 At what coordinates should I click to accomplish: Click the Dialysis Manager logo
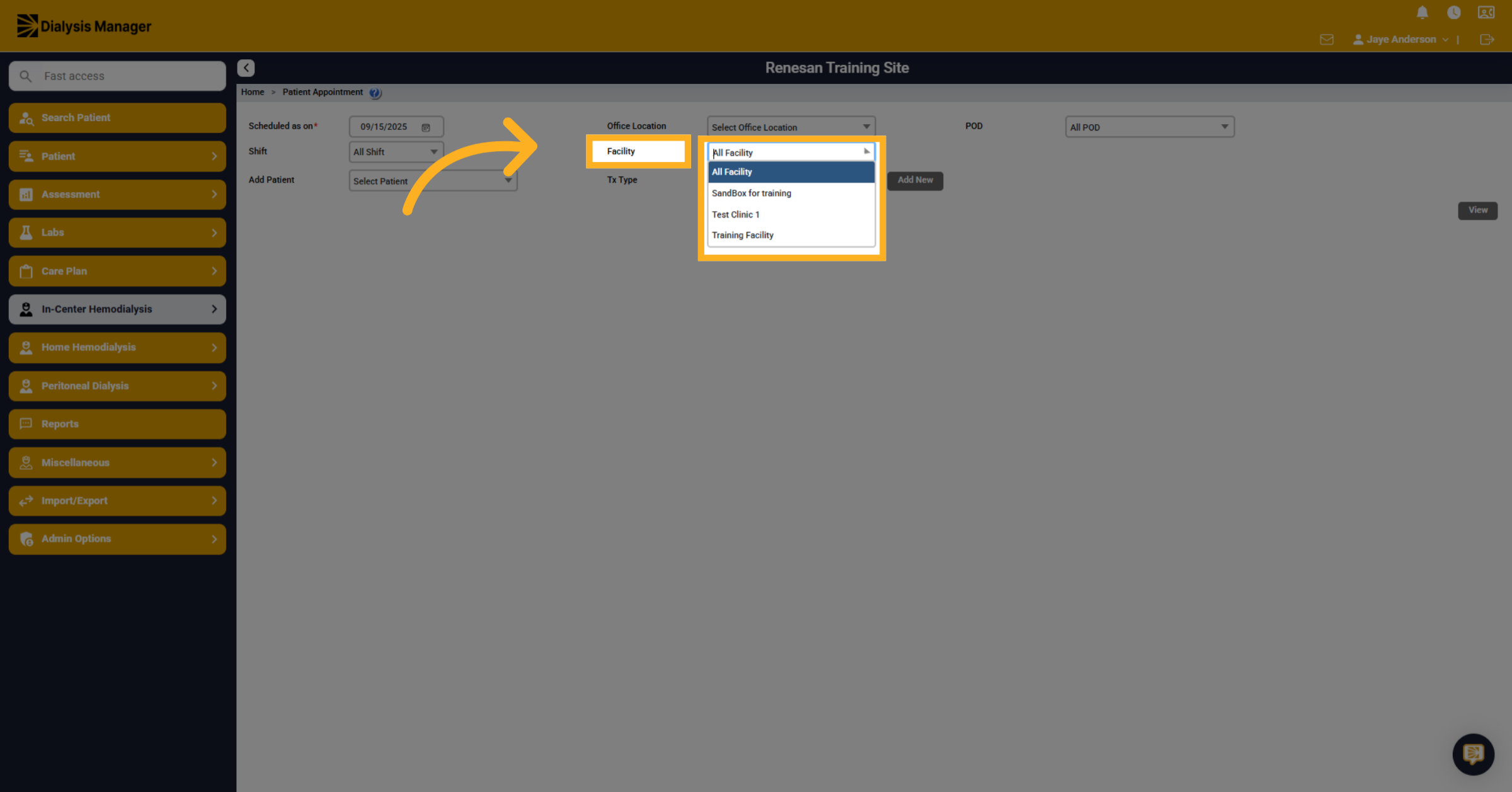(84, 26)
